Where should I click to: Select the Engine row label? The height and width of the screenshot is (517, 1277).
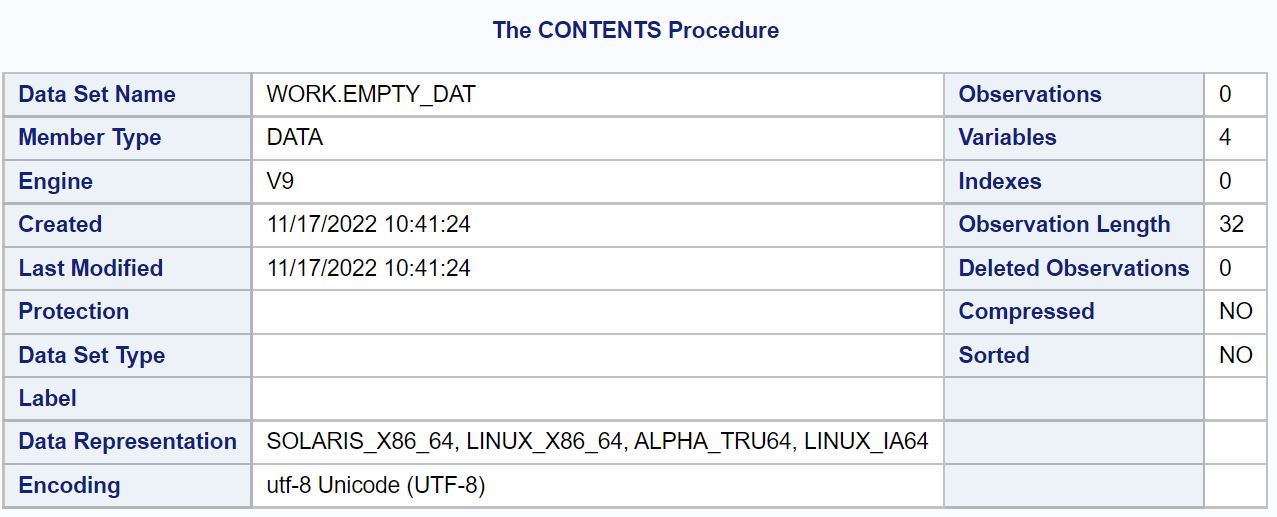click(56, 181)
